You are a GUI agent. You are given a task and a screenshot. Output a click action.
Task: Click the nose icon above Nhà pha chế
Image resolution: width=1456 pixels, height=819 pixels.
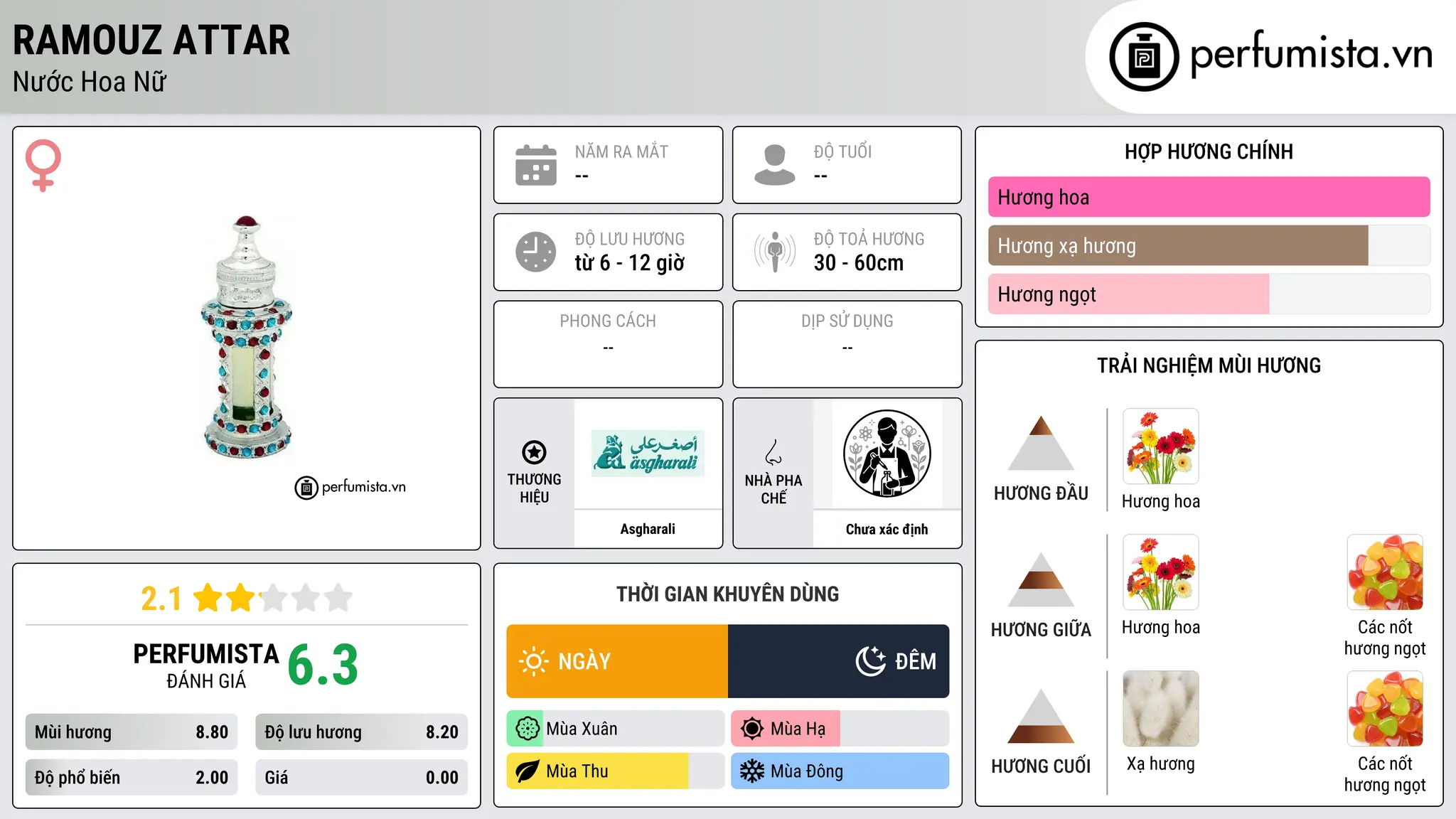coord(773,452)
